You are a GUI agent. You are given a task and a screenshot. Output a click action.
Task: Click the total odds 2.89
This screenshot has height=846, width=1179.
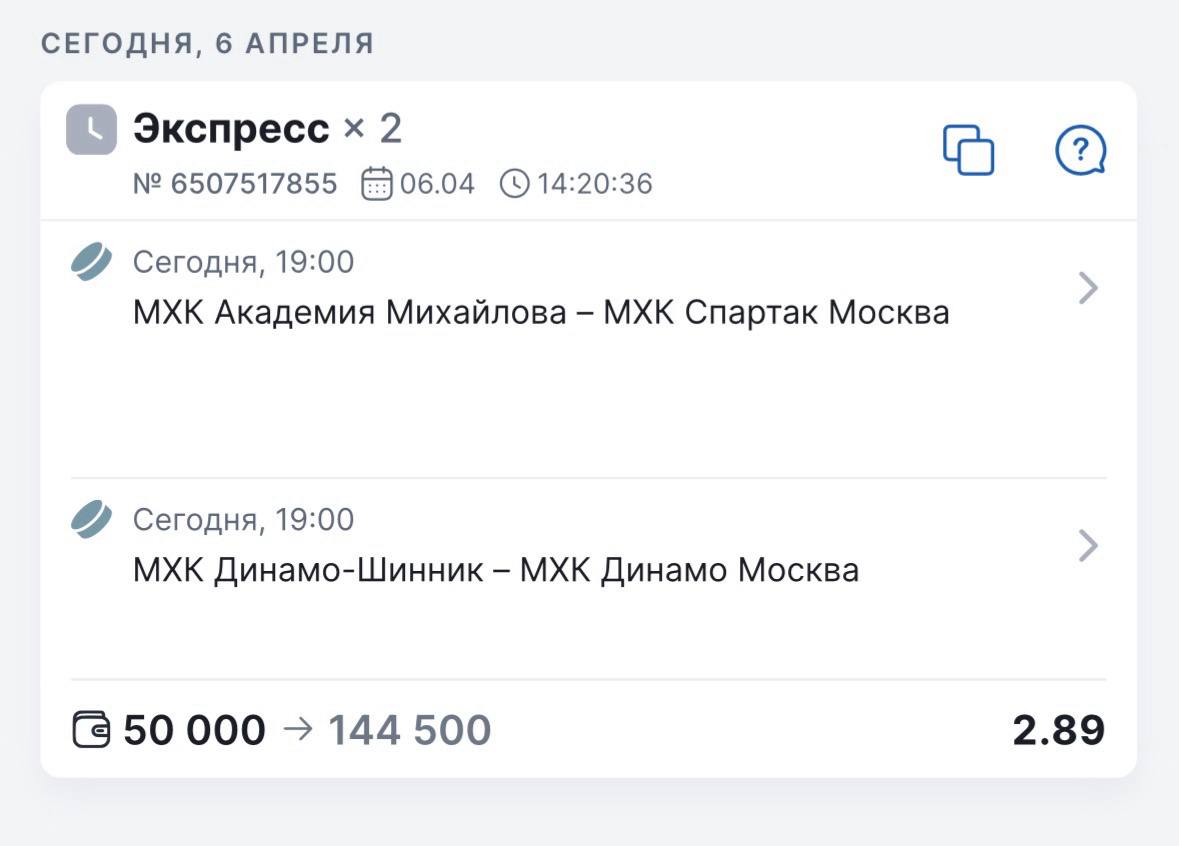coord(1058,730)
